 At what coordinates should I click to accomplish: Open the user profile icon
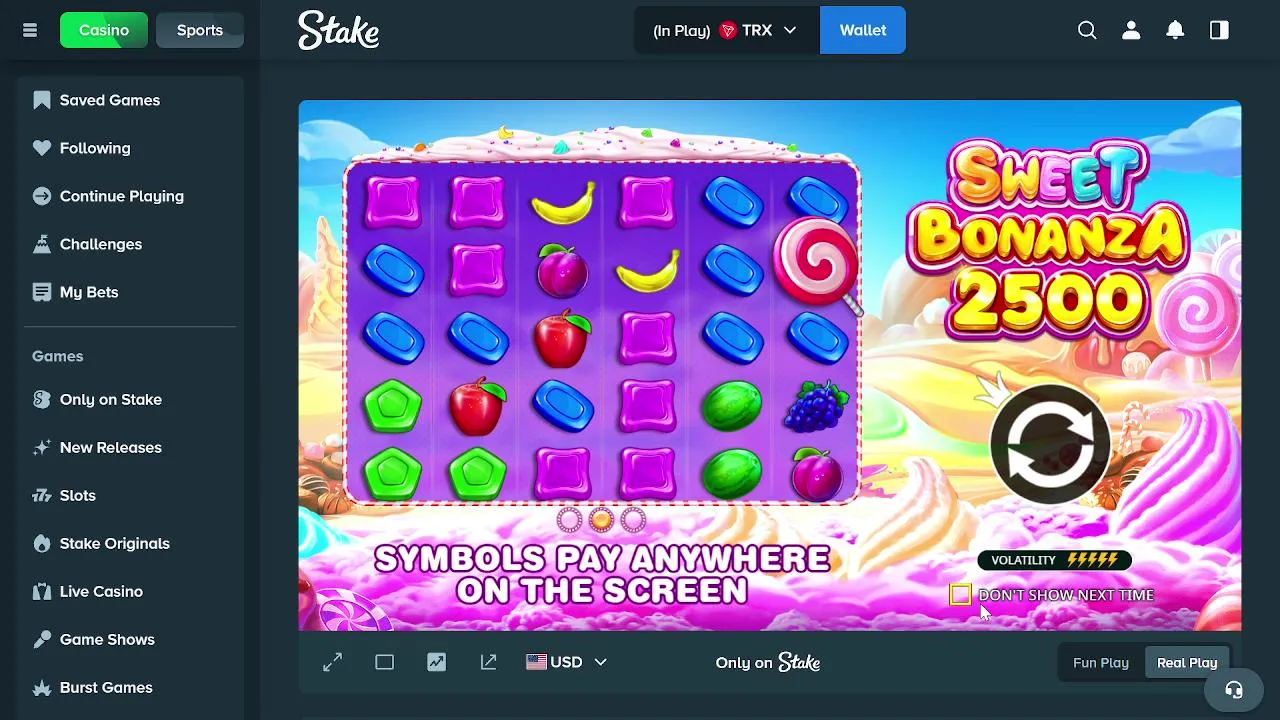(x=1131, y=30)
